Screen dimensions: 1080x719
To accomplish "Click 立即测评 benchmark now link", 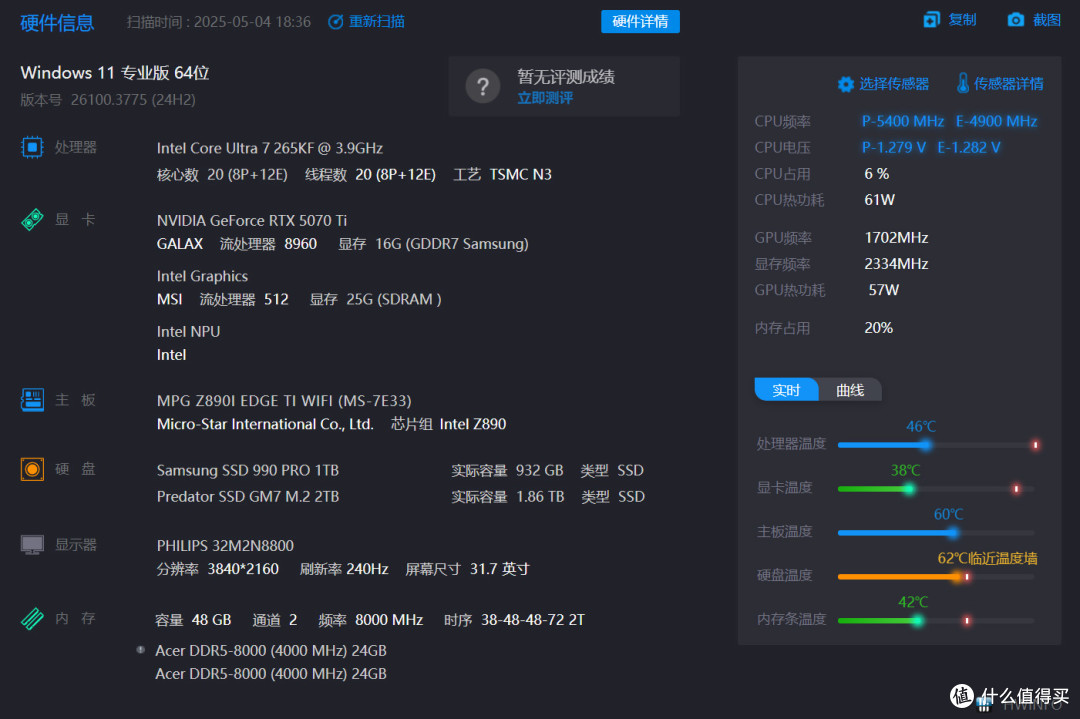I will [545, 98].
